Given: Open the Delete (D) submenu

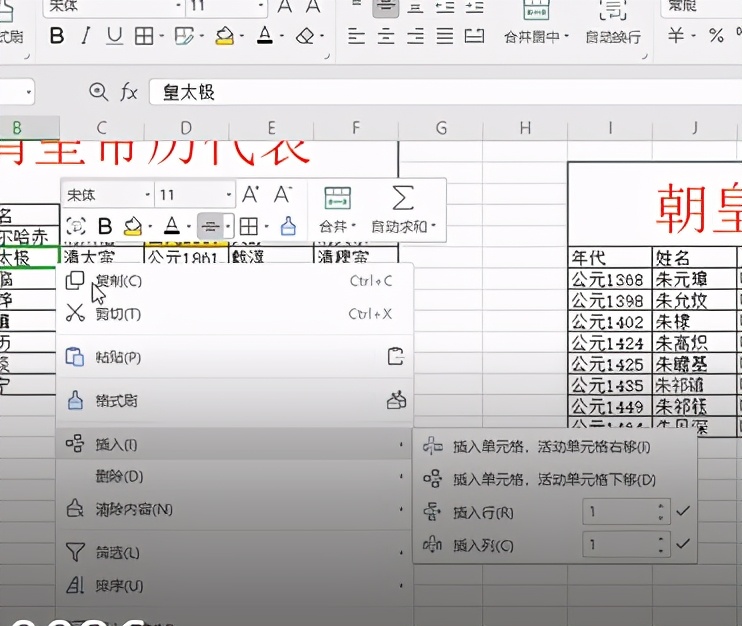Looking at the screenshot, I should click(234, 476).
